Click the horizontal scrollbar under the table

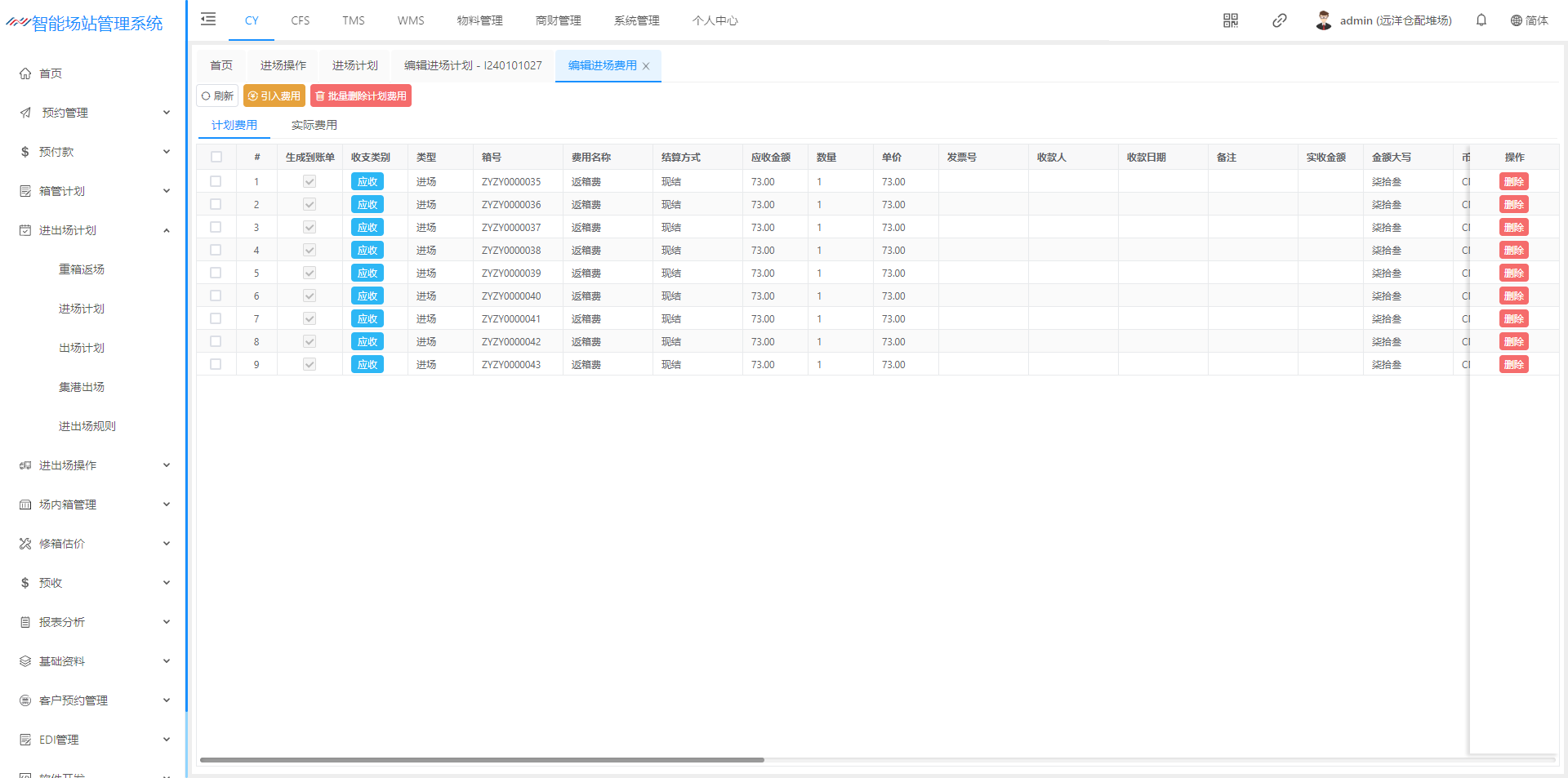click(482, 759)
